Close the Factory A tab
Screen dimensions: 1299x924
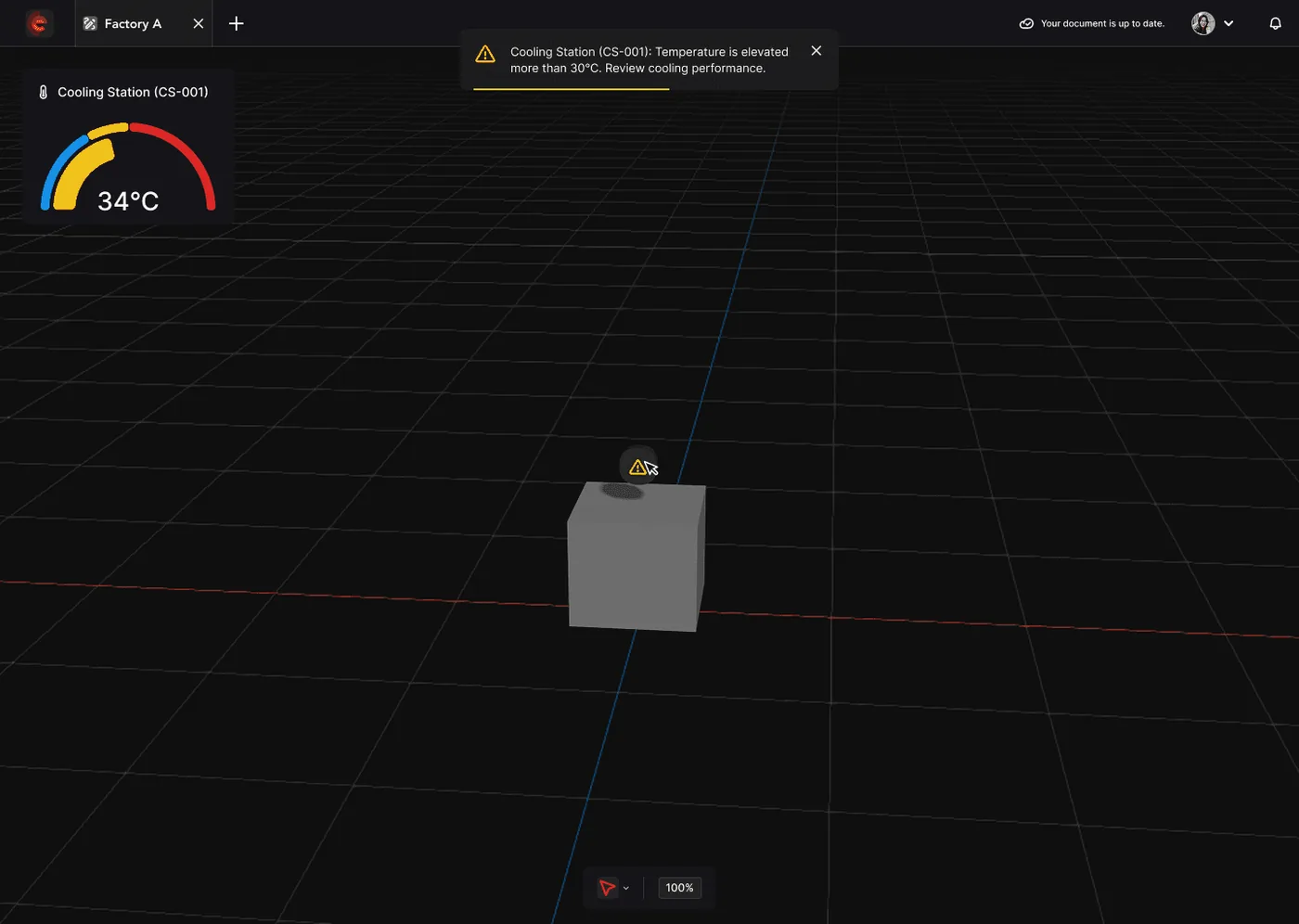coord(199,24)
